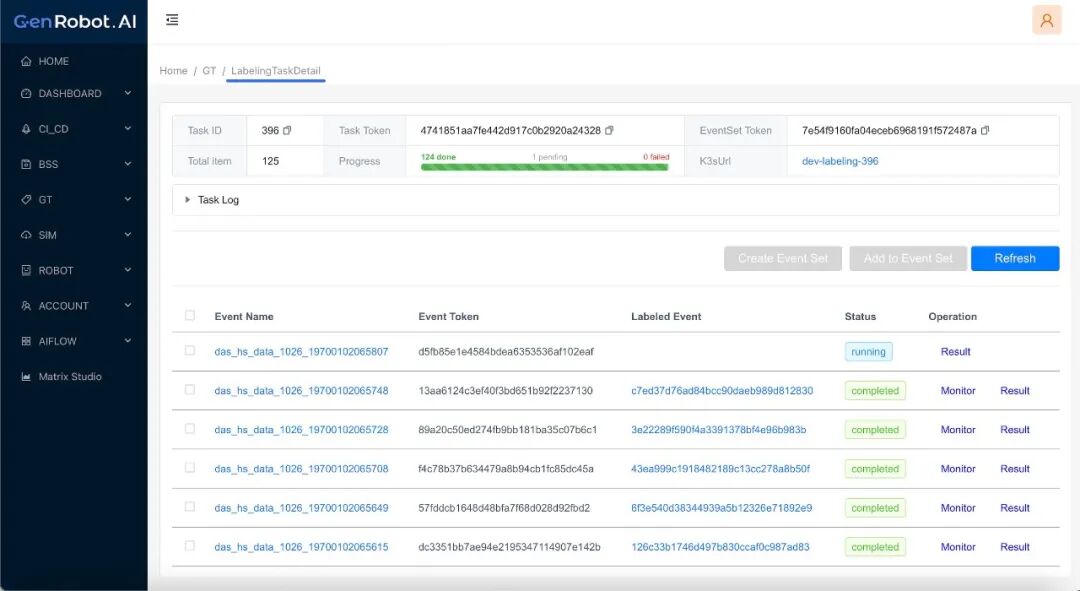The height and width of the screenshot is (591, 1080).
Task: Click the Matrix Studio chart icon
Action: [27, 377]
